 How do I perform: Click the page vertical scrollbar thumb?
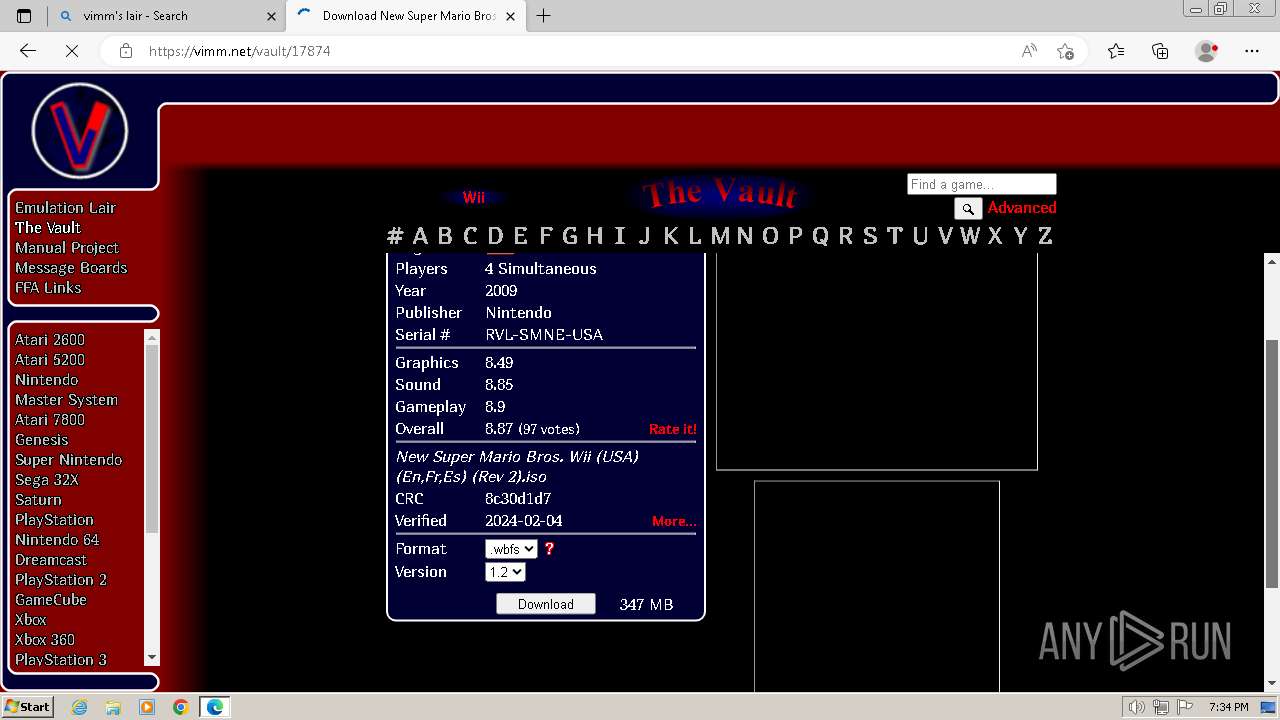click(x=1272, y=464)
